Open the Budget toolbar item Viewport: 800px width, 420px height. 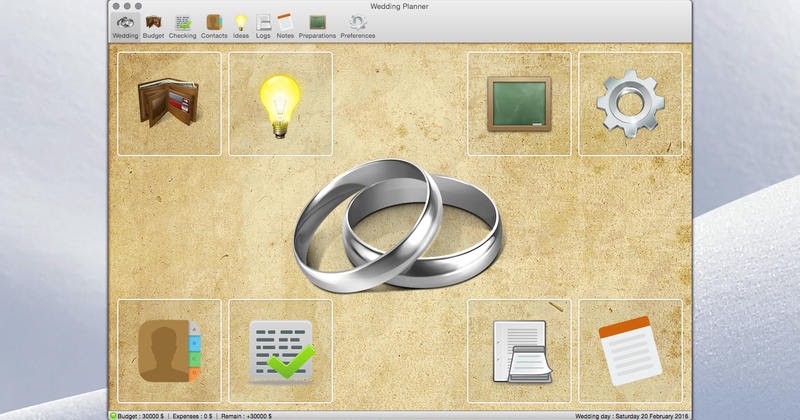[x=154, y=27]
